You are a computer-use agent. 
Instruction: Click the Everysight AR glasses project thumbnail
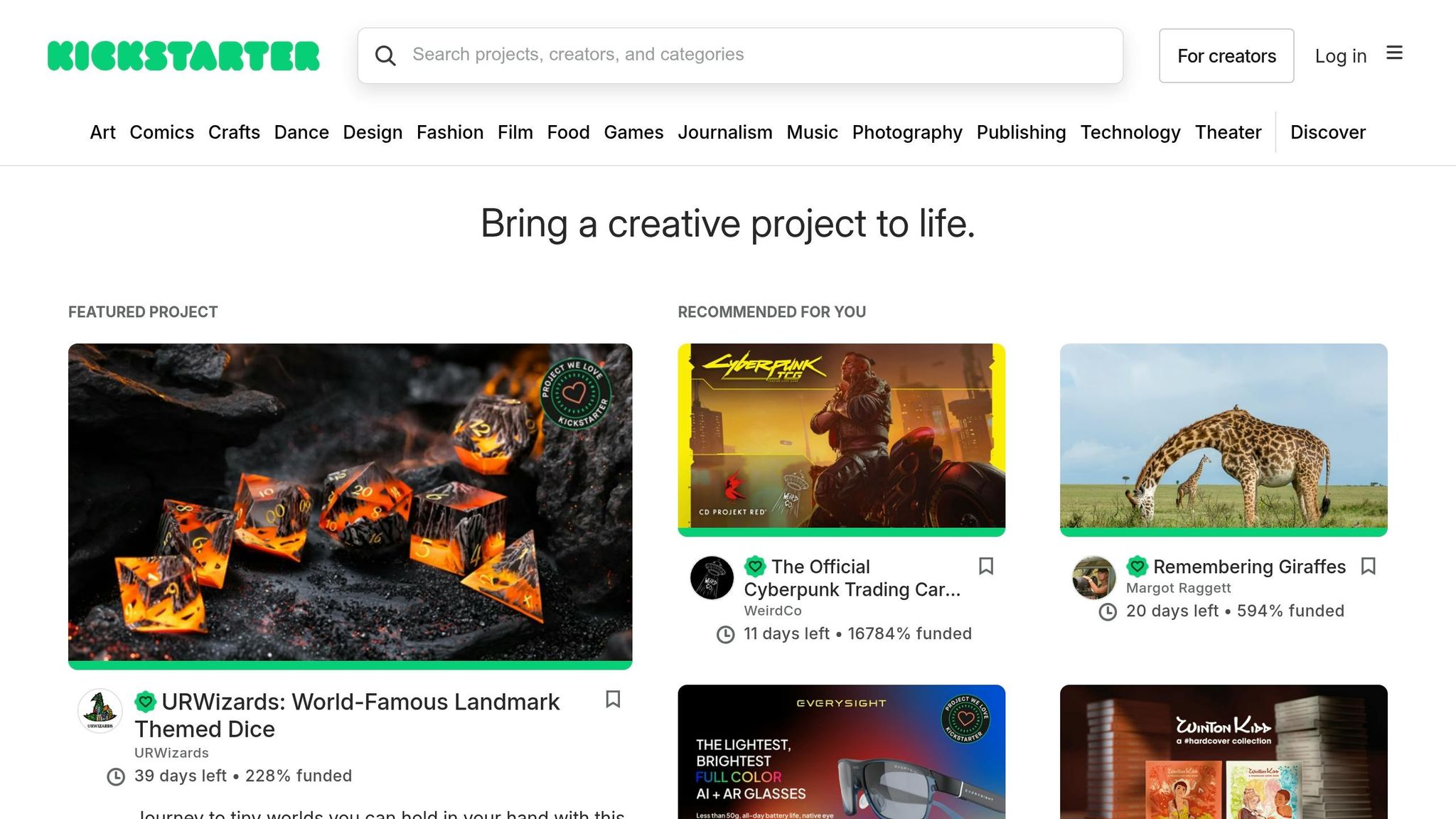click(x=842, y=754)
